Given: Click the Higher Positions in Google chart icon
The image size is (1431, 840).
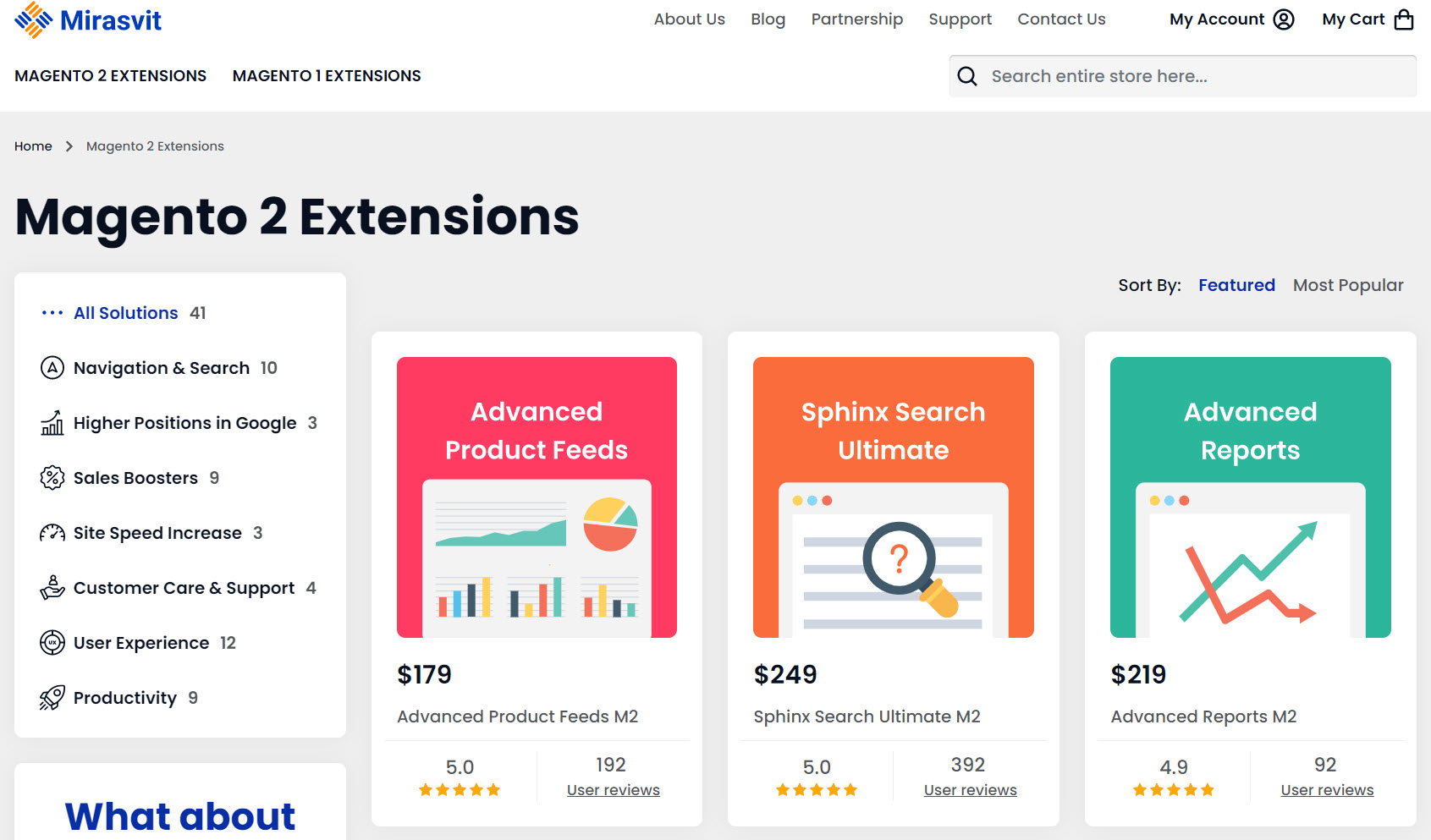Looking at the screenshot, I should pyautogui.click(x=52, y=423).
